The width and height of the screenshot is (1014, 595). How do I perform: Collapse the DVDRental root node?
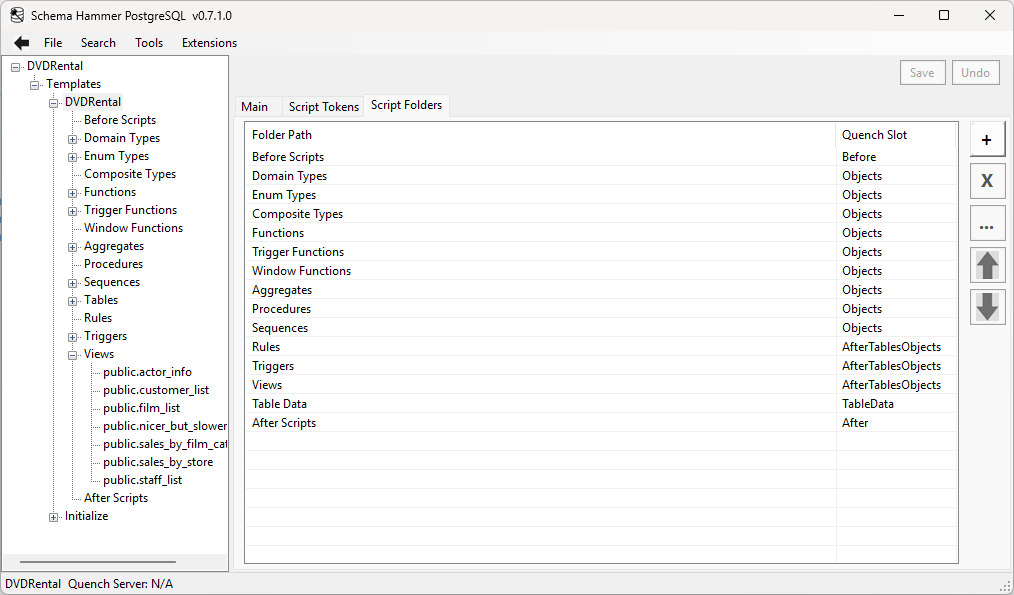click(13, 65)
